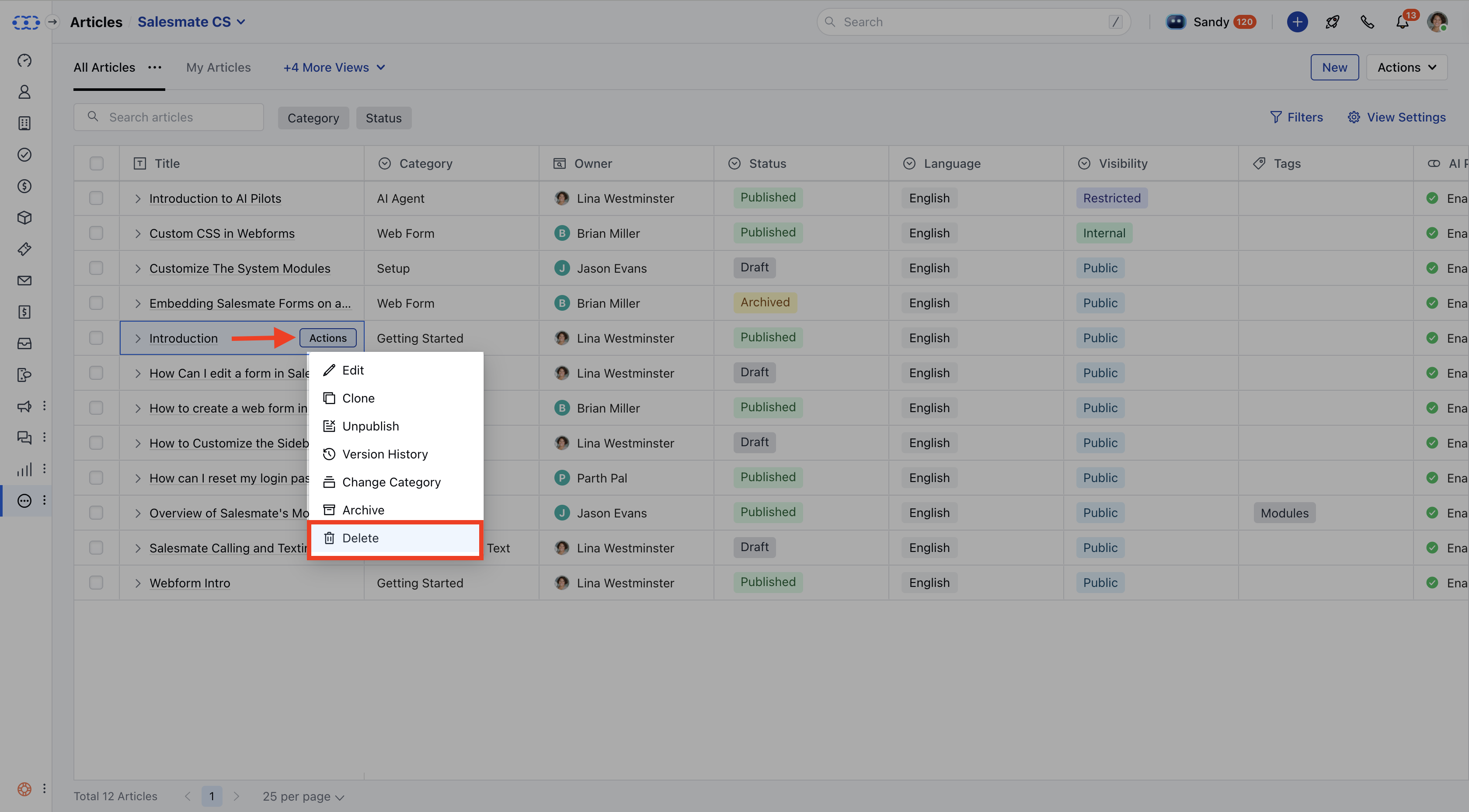Switch to the My Articles tab
1469x812 pixels.
(x=219, y=67)
